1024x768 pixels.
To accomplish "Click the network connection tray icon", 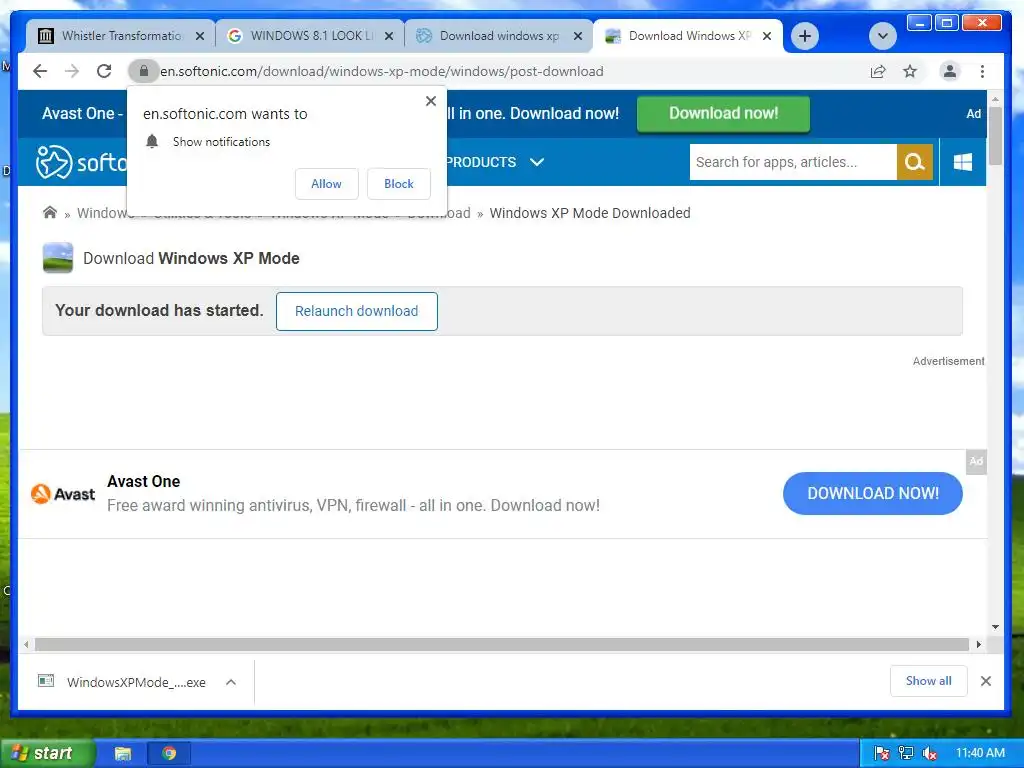I will coord(906,754).
